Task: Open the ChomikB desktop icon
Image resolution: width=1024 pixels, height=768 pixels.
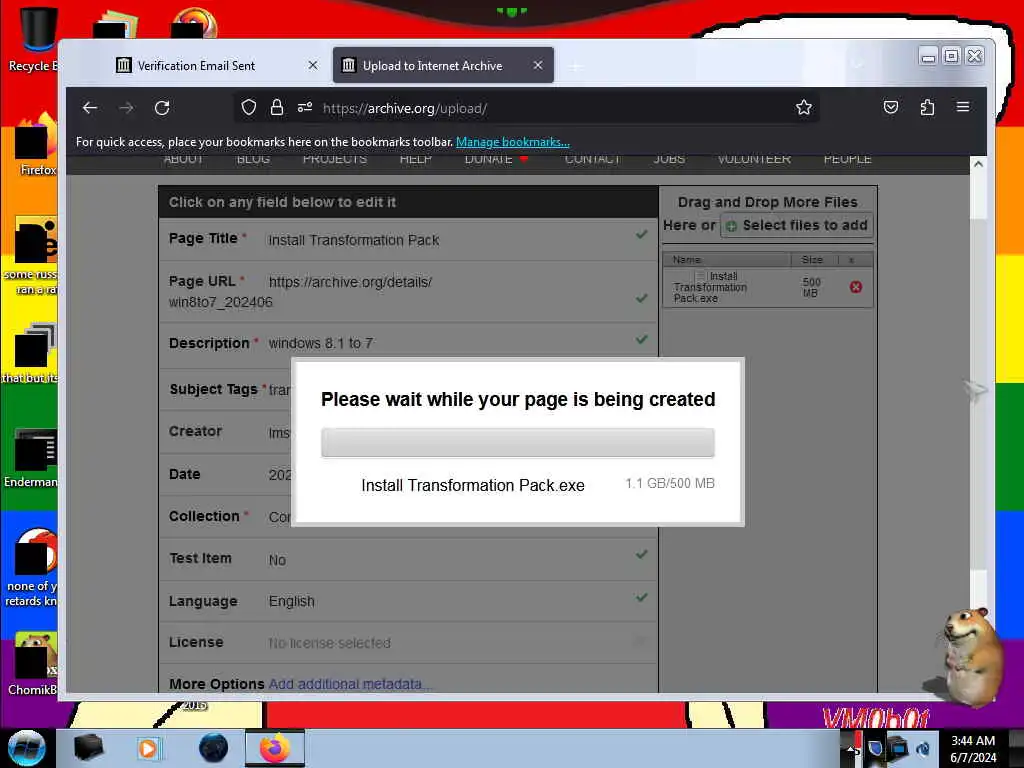Action: tap(33, 664)
